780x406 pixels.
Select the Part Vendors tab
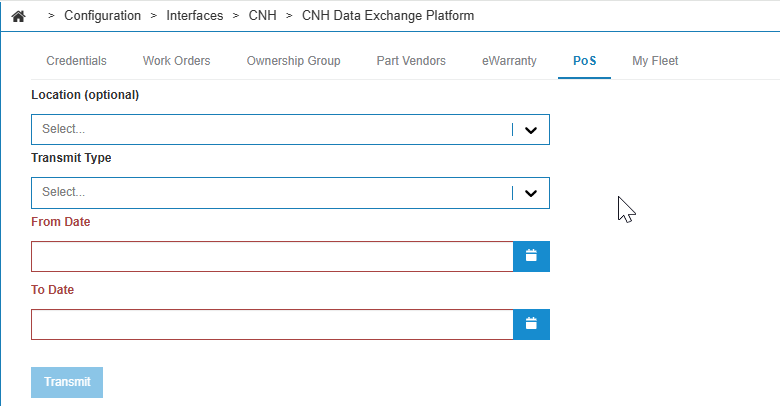(x=411, y=61)
